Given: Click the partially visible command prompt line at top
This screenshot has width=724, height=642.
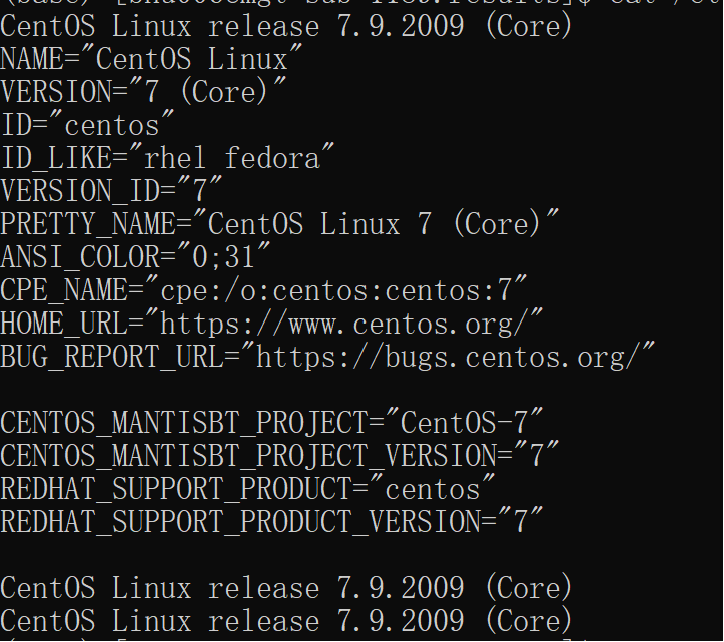Looking at the screenshot, I should coord(362,4).
